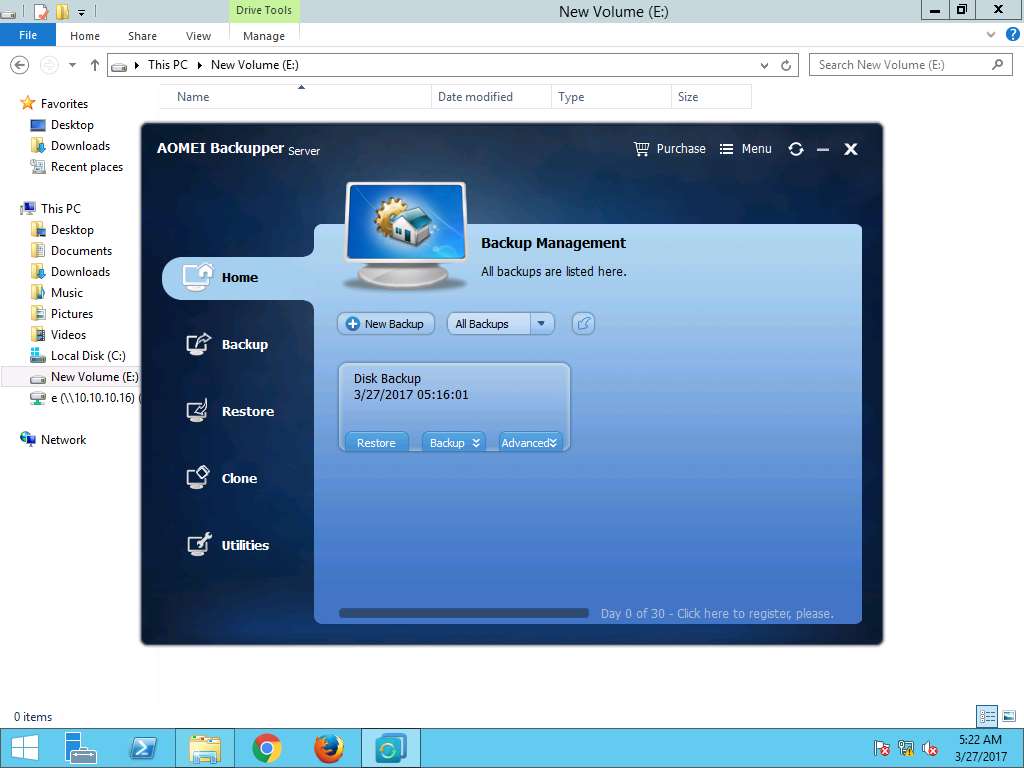Go up one folder level
The width and height of the screenshot is (1024, 768).
point(95,65)
